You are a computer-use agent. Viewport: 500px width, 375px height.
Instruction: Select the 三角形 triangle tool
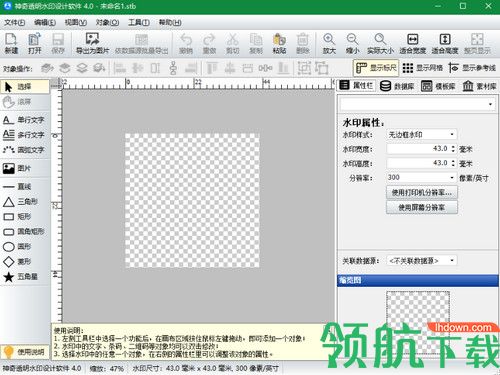(25, 202)
